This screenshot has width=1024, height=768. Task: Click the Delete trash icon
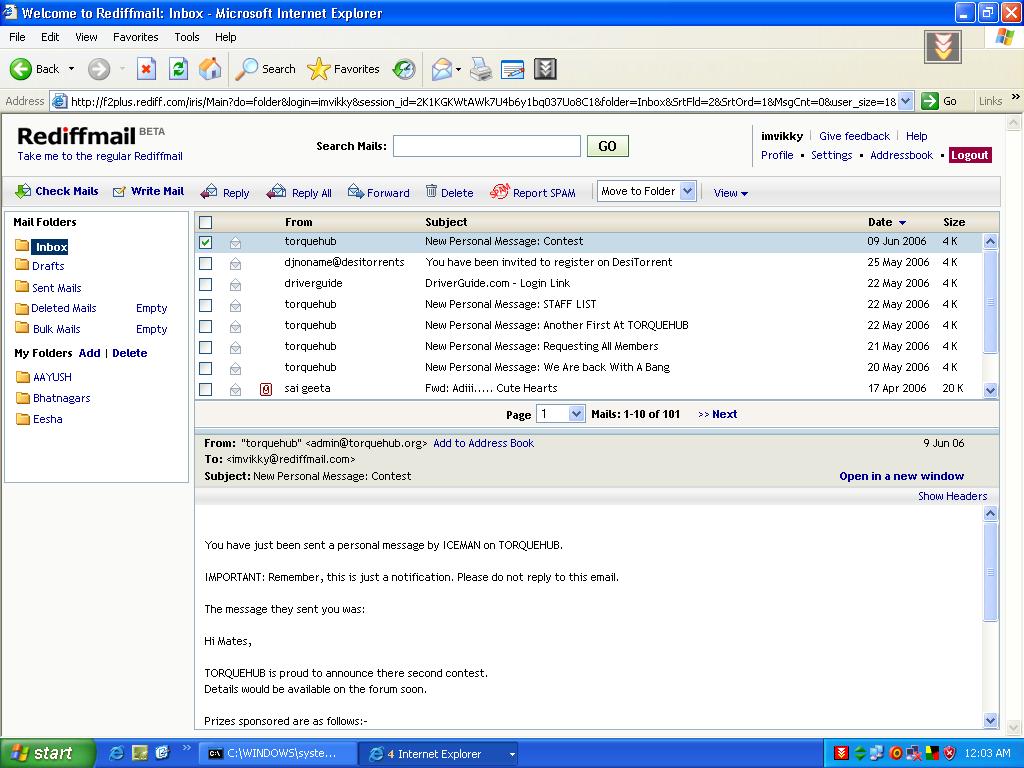tap(431, 191)
